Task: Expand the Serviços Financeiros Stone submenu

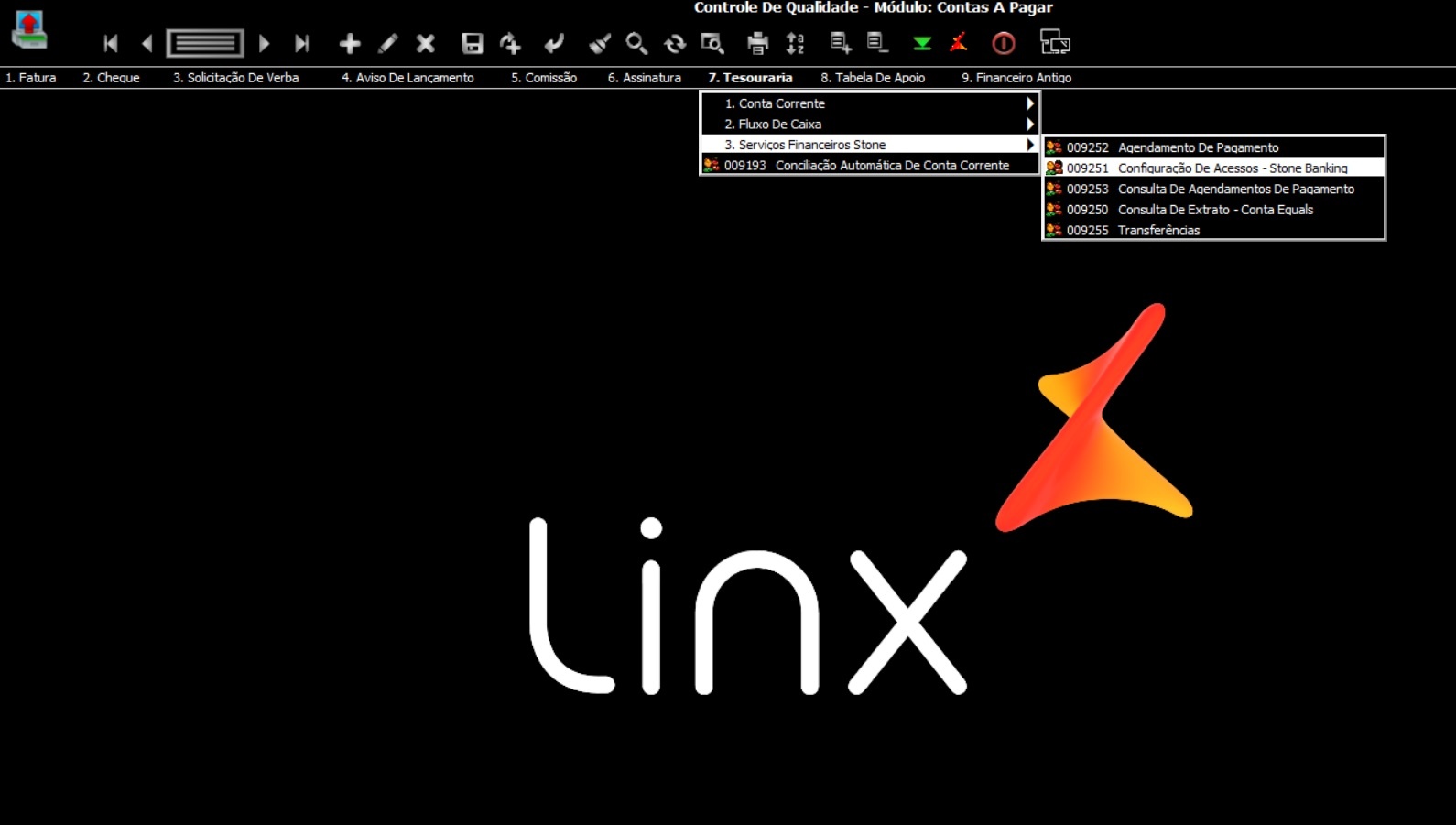Action: click(x=869, y=145)
